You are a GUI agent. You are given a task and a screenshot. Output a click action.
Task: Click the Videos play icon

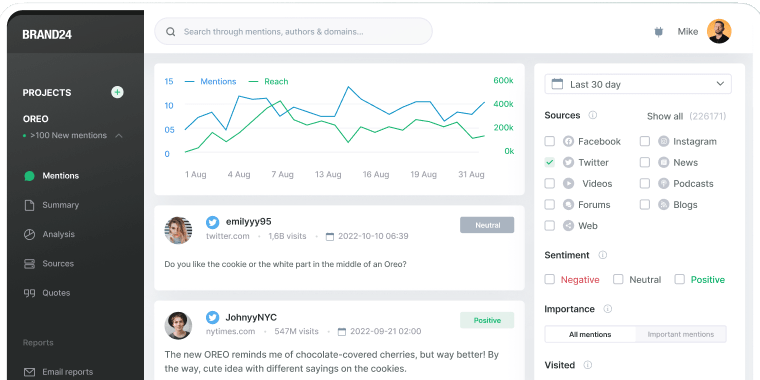tap(569, 184)
